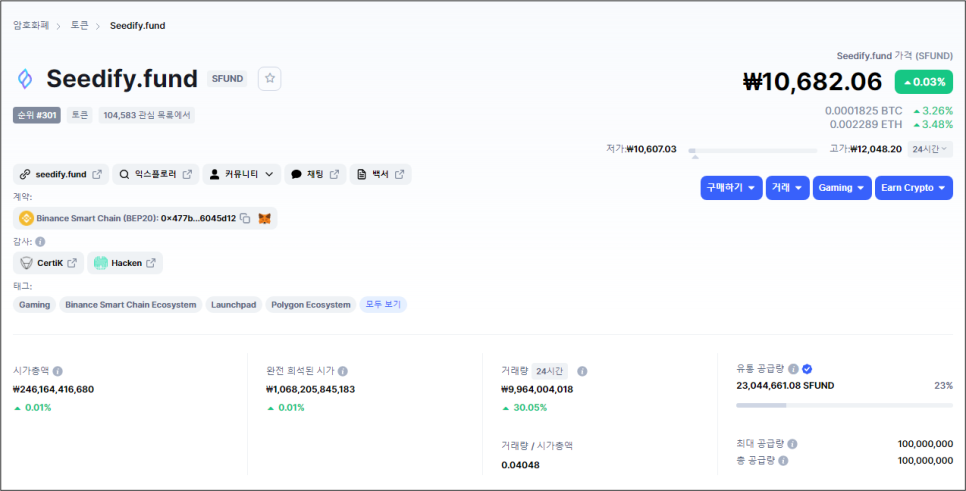Click info icon next to 시가총액
The height and width of the screenshot is (491, 966).
[57, 371]
